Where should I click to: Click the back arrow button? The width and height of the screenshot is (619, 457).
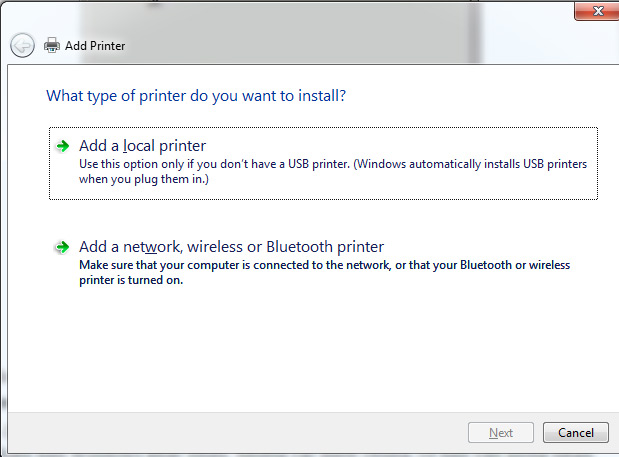coord(22,45)
